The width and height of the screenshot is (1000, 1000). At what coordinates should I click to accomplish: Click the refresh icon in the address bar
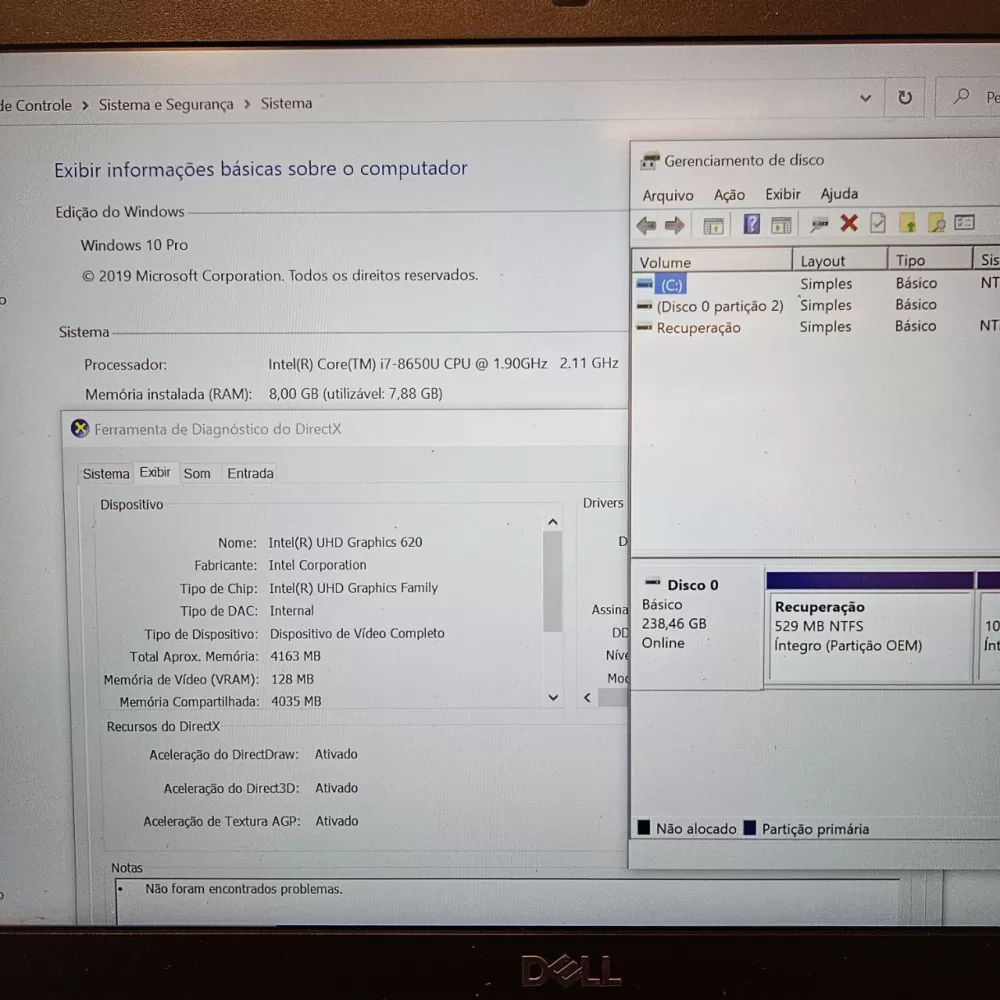pyautogui.click(x=905, y=97)
